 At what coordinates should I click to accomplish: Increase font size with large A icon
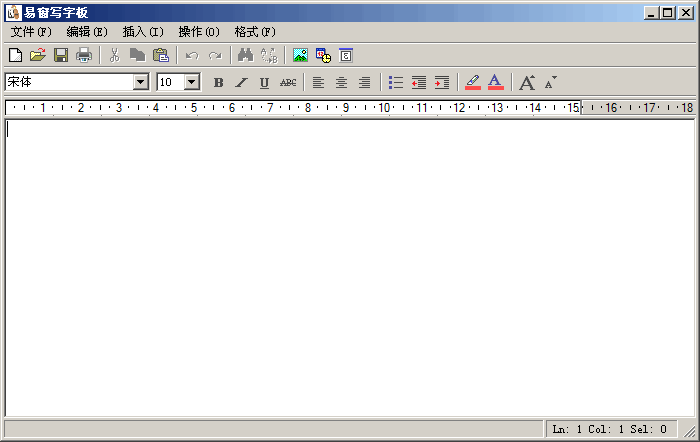pos(527,82)
